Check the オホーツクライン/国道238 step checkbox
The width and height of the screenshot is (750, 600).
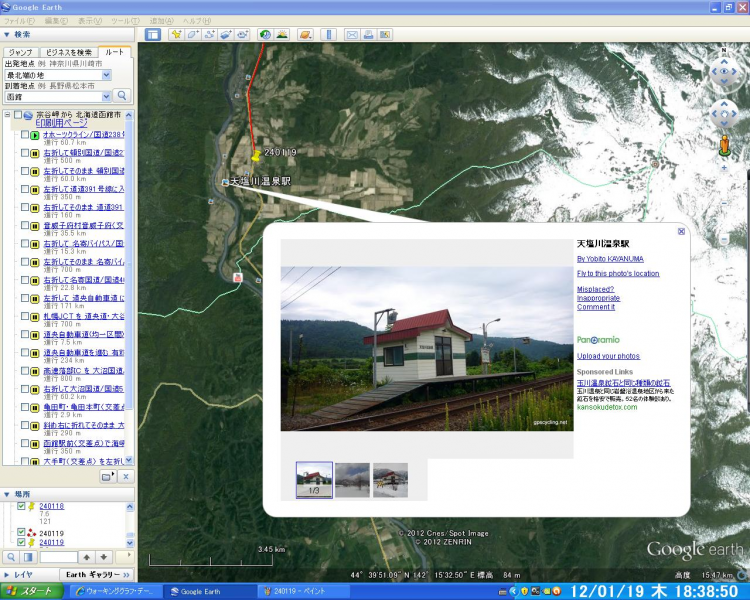(25, 135)
